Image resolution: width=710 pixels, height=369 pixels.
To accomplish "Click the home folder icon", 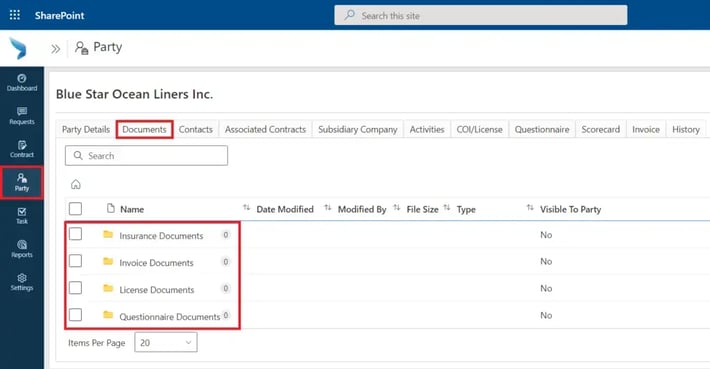I will [x=76, y=184].
